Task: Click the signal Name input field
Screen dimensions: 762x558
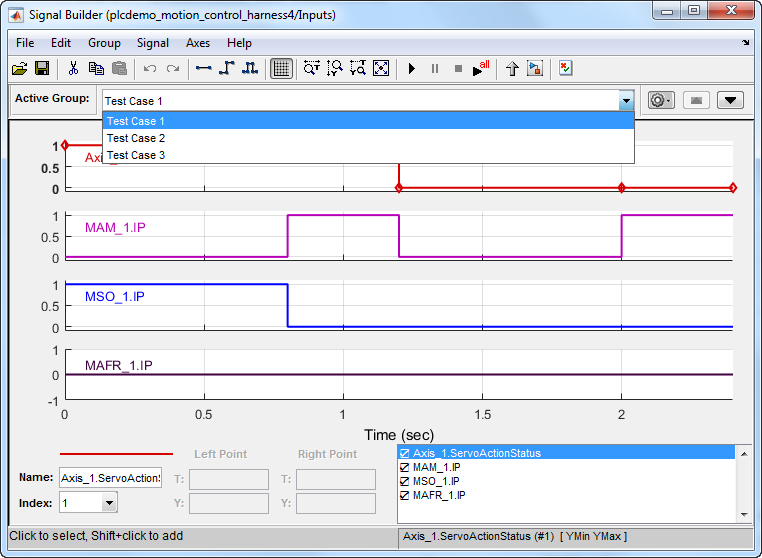Action: pos(110,478)
